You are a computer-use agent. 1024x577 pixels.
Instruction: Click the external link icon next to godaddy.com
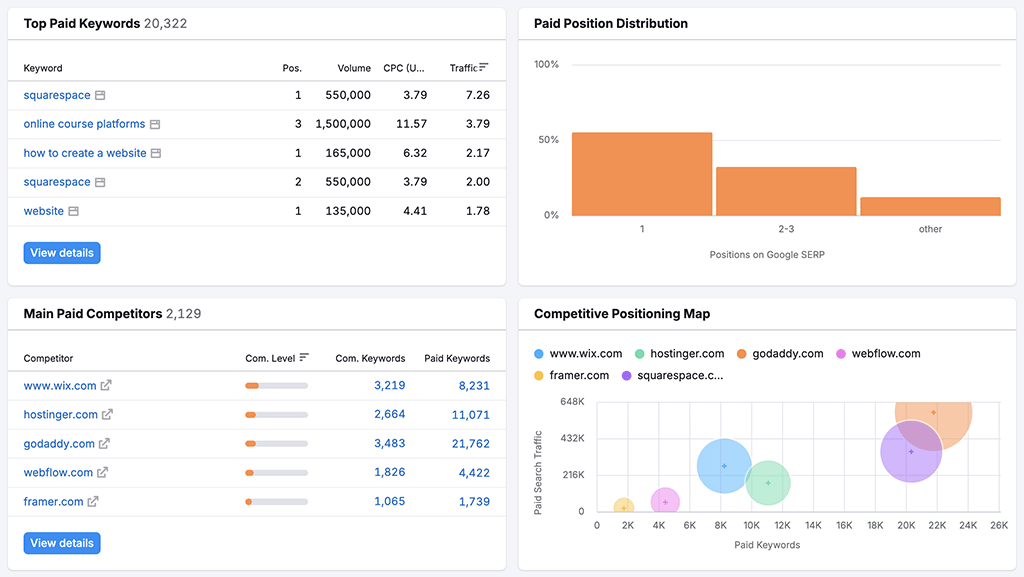point(104,443)
